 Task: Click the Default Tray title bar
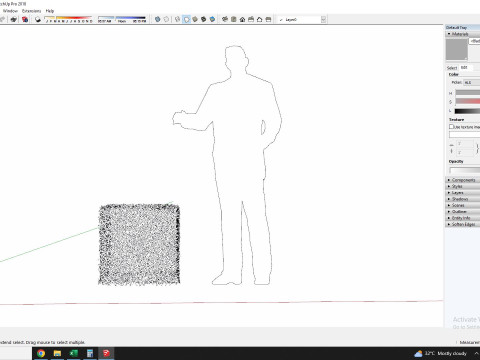[x=463, y=28]
